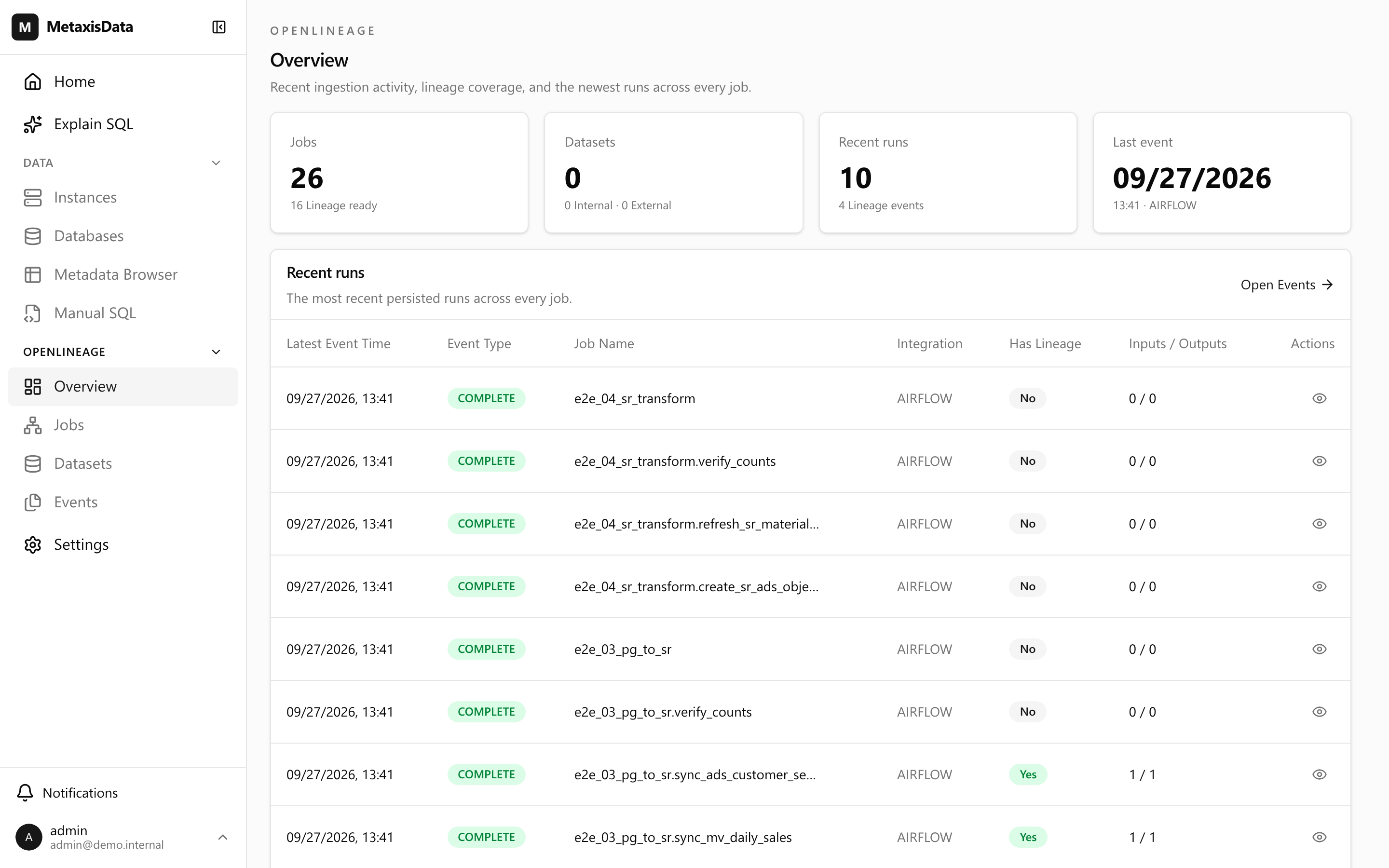Image resolution: width=1389 pixels, height=868 pixels.
Task: Click the Last event summary card
Action: (x=1221, y=173)
